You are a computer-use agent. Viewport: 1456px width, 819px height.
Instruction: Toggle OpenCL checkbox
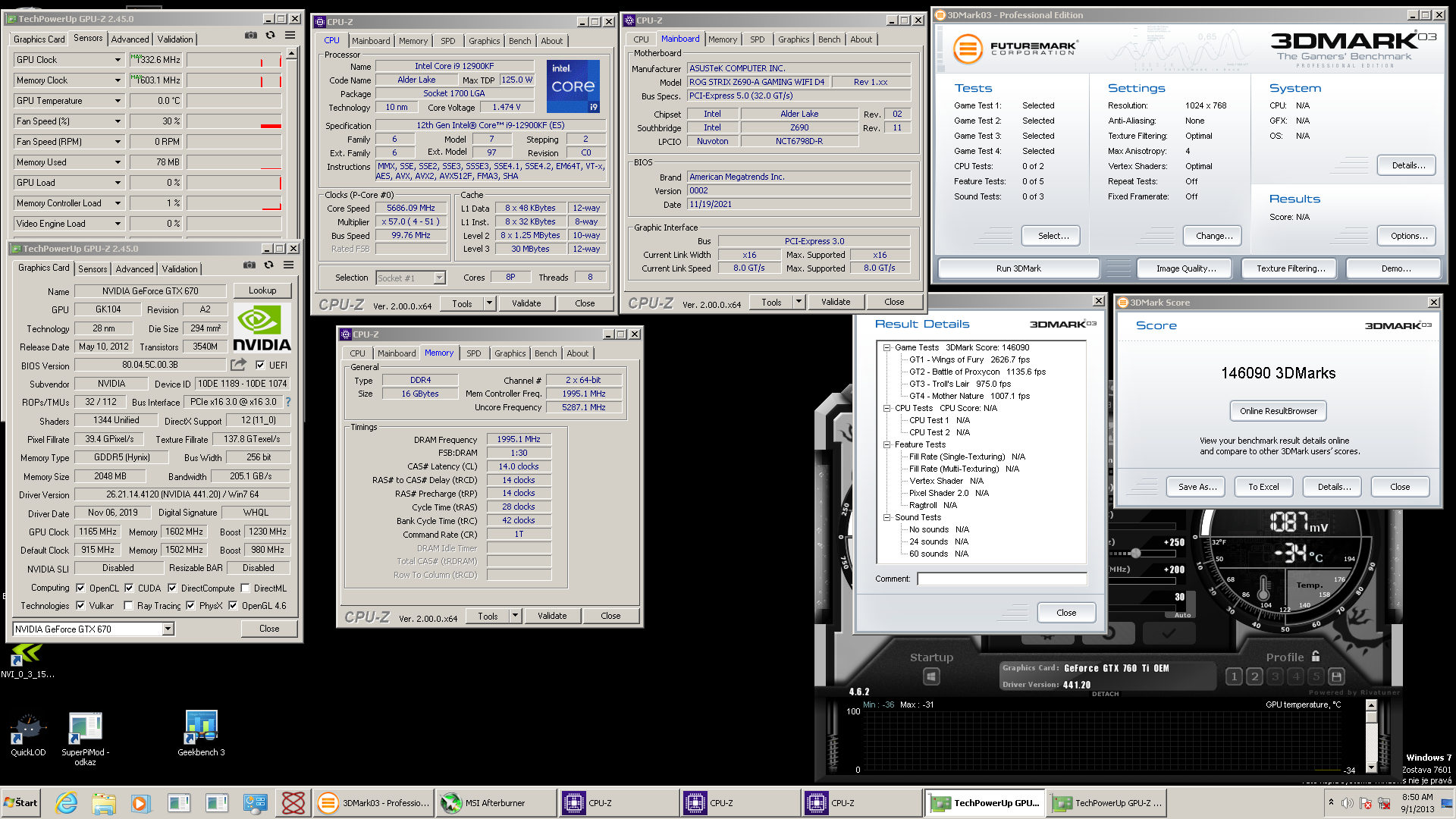(80, 588)
